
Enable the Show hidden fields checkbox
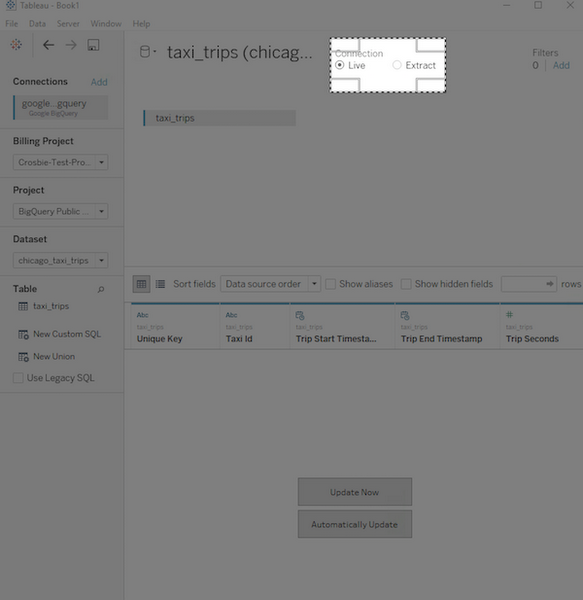click(x=406, y=284)
